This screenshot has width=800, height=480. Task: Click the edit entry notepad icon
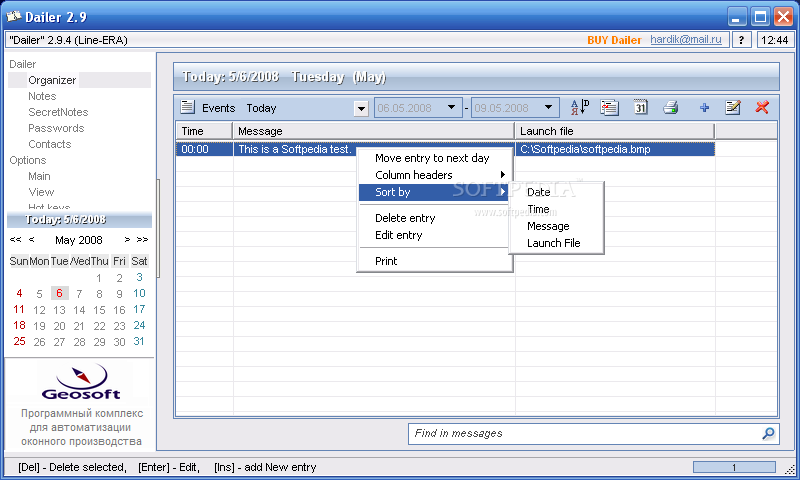733,107
